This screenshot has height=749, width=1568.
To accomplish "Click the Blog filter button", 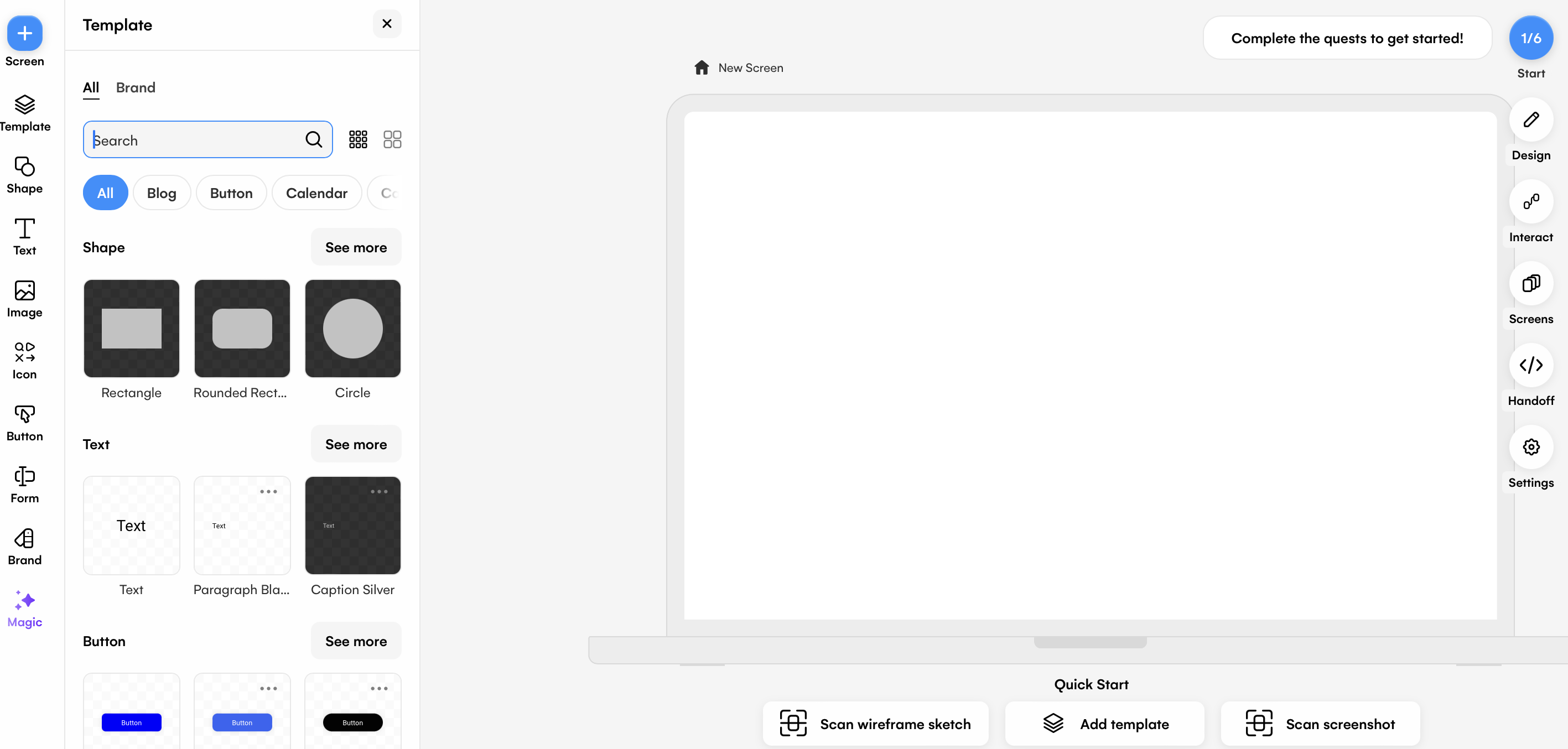I will point(162,192).
